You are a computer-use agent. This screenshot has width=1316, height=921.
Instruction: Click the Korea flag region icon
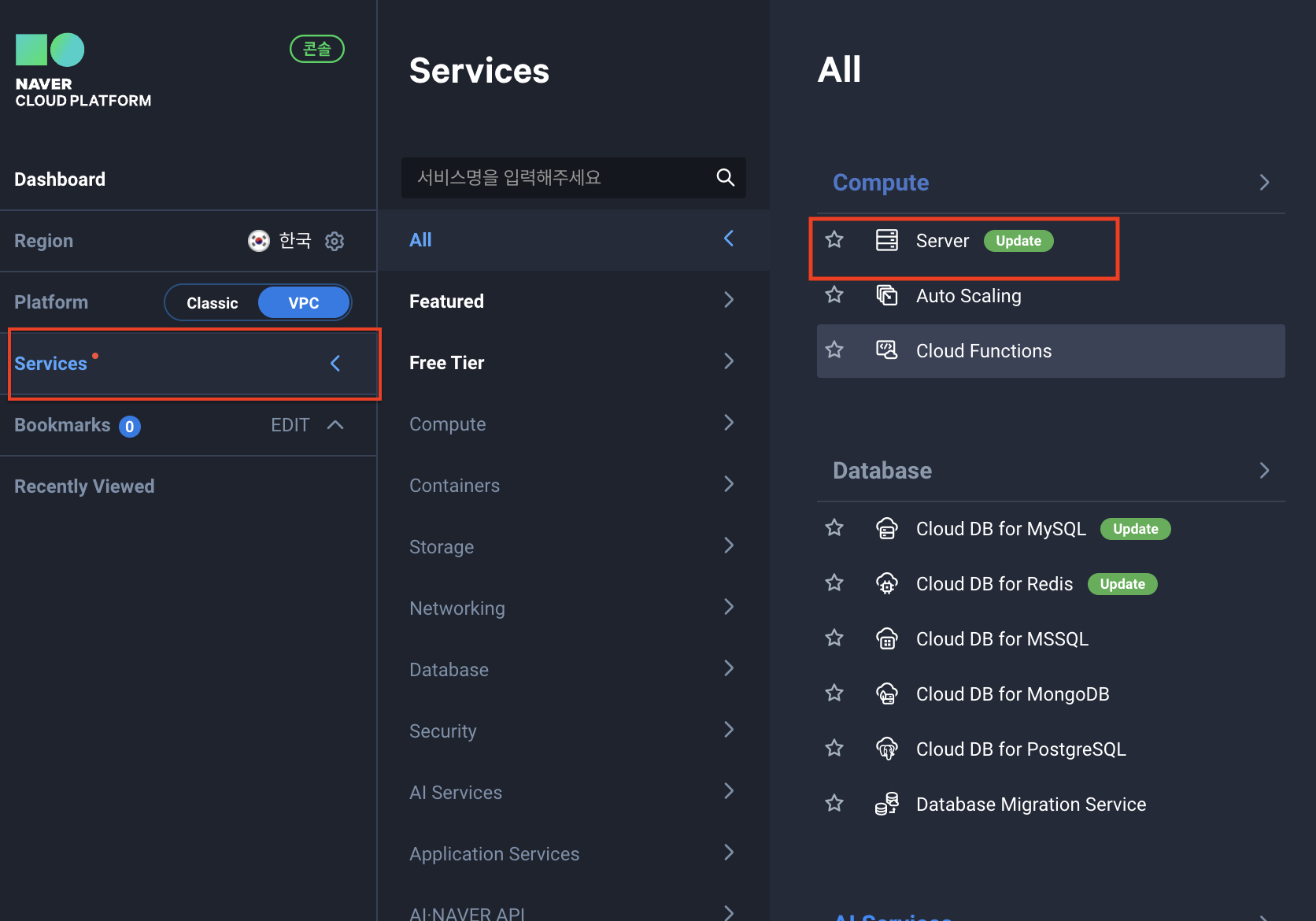[259, 241]
